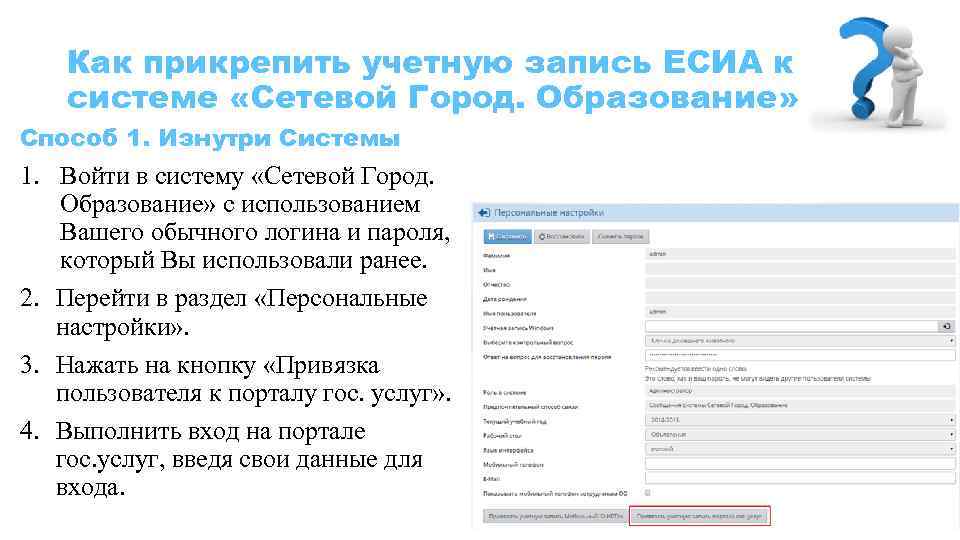Open the Язык интерфейса dropdown
Viewport: 960px width, 540px height.
click(800, 449)
